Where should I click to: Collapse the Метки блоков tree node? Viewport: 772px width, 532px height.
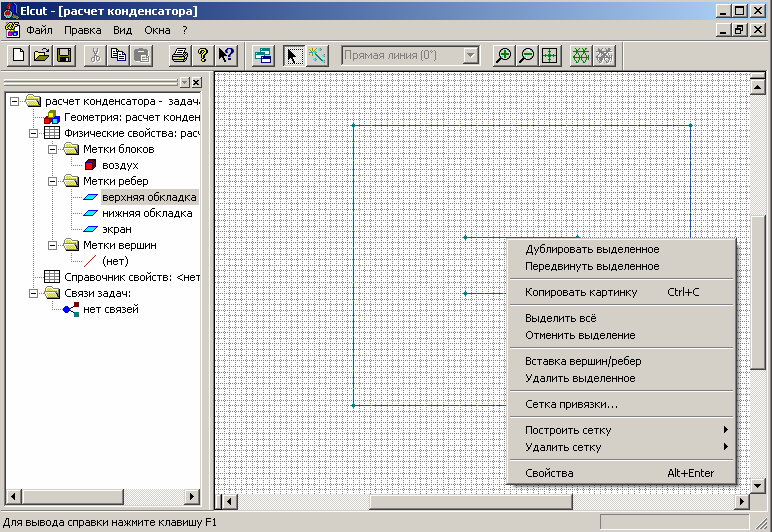53,149
